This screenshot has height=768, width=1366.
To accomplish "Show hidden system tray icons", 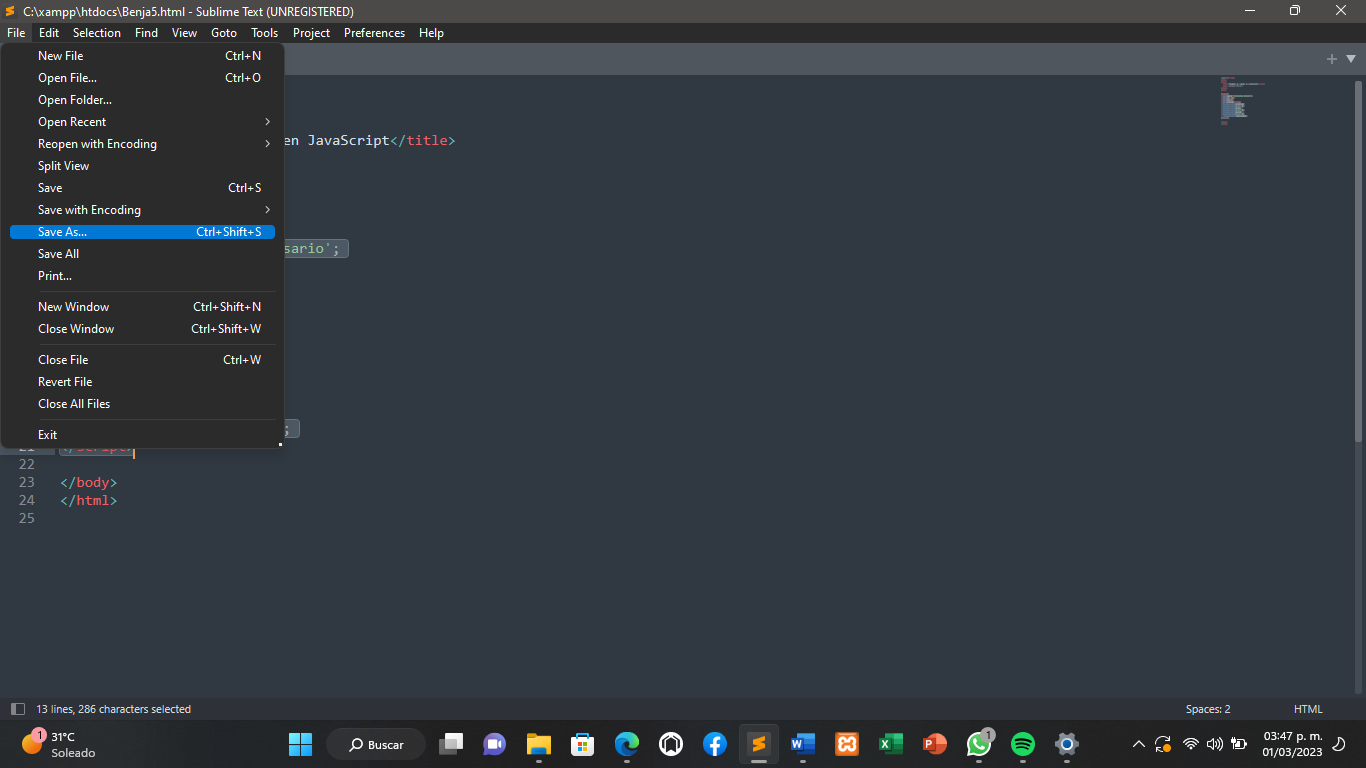I will pos(1138,744).
